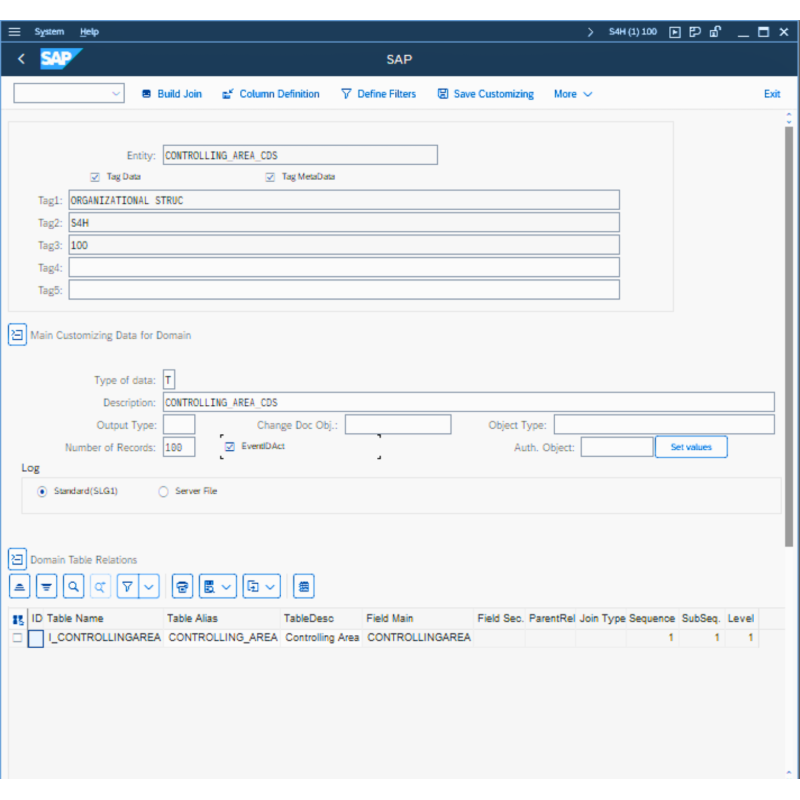Open the System menu
800x800 pixels.
[x=49, y=31]
